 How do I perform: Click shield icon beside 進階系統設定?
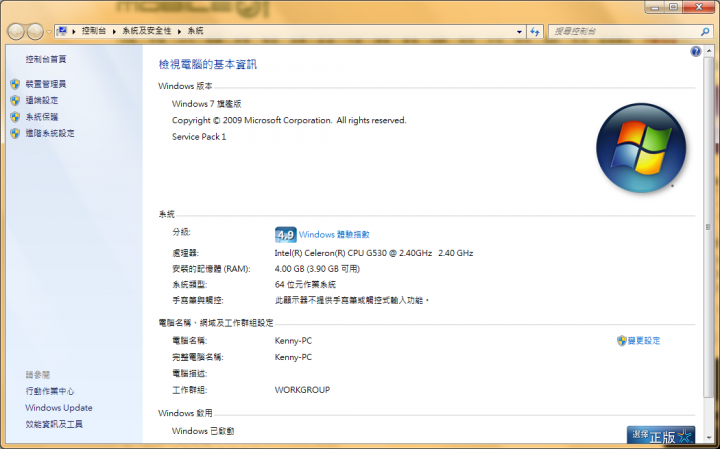[15, 134]
